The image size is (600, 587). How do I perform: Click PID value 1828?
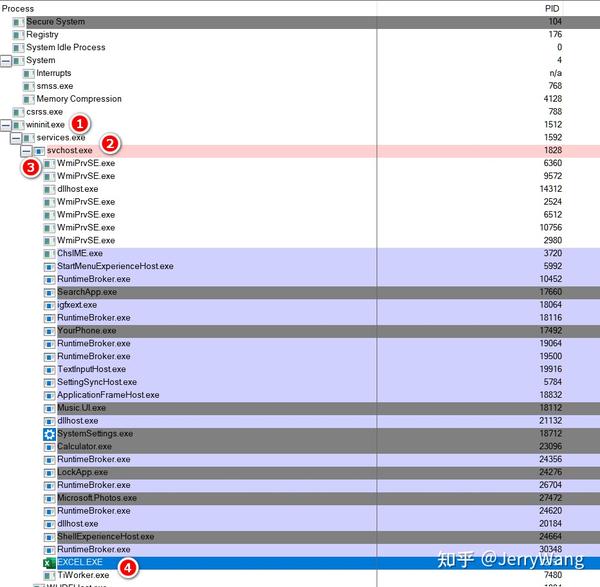coord(553,150)
